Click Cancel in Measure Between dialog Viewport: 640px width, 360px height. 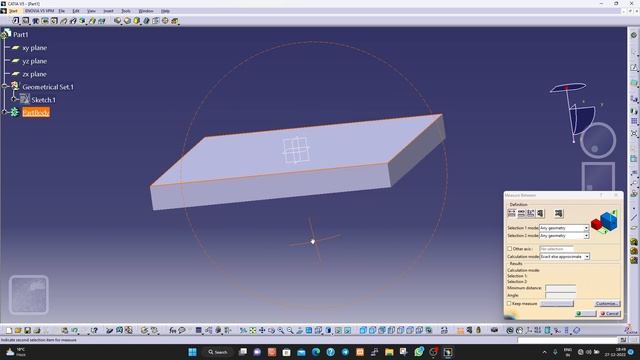click(610, 313)
